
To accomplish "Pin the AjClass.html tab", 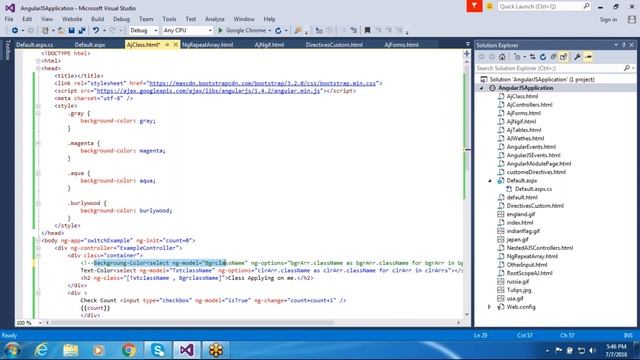I will point(167,44).
